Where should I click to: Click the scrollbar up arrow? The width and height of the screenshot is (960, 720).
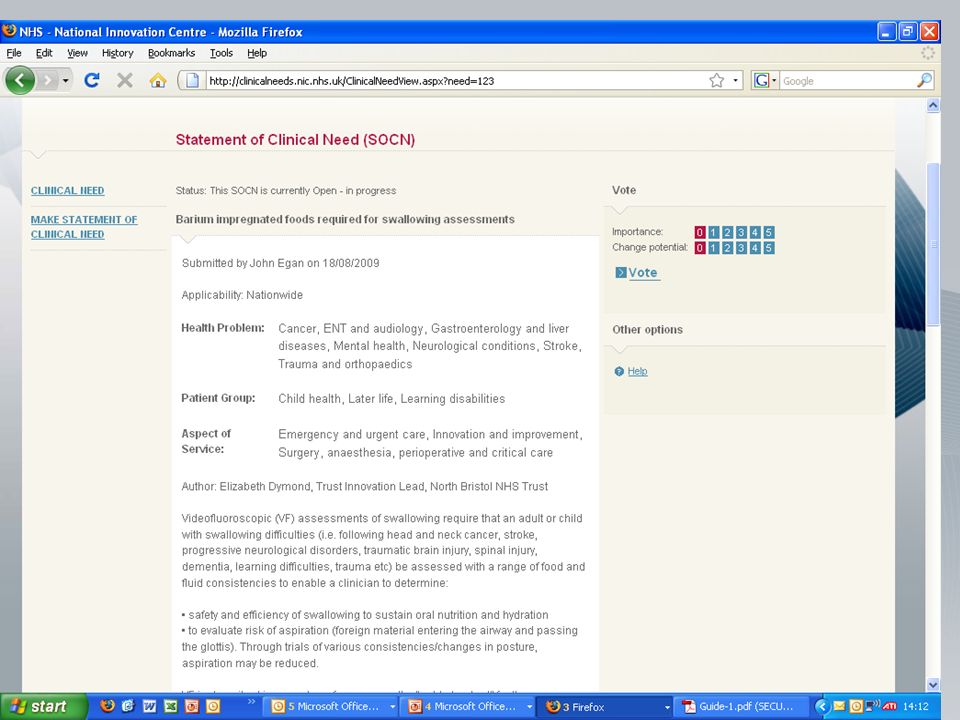[x=933, y=105]
